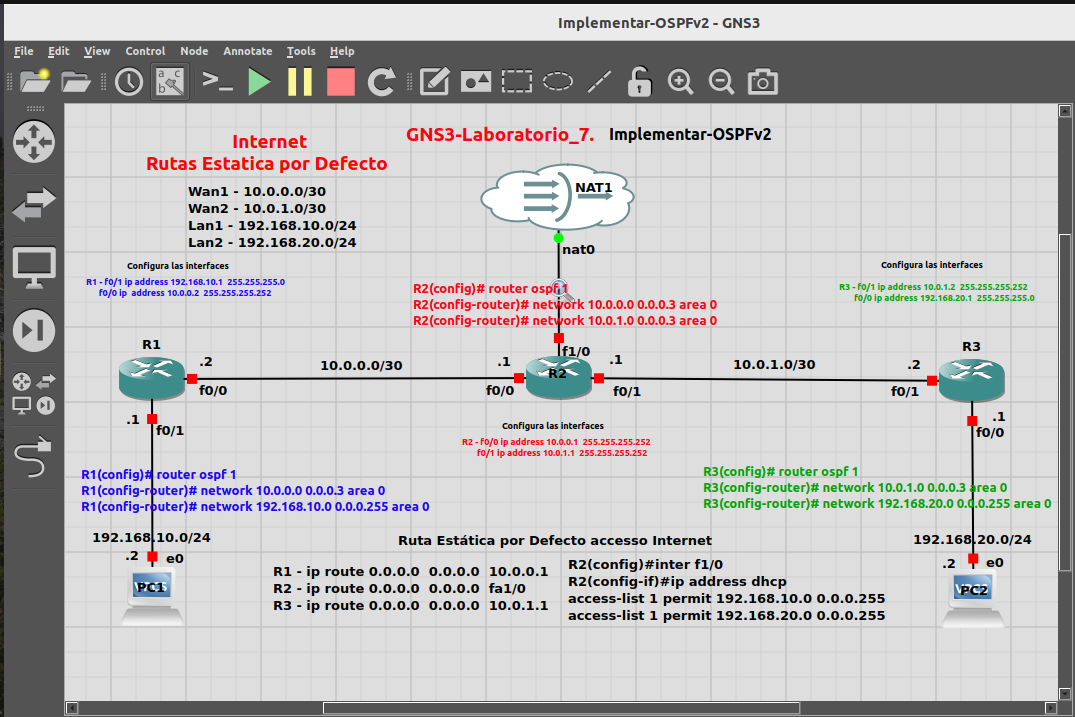Viewport: 1075px width, 717px height.
Task: Open console to all devices icon
Action: coord(217,82)
